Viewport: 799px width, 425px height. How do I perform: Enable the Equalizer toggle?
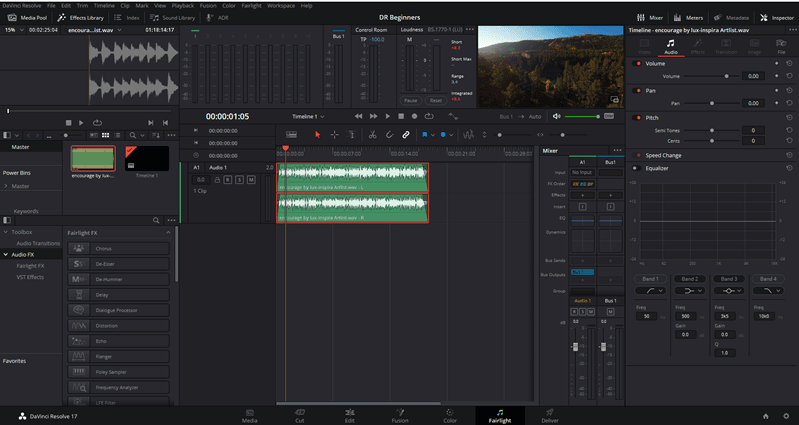(637, 168)
